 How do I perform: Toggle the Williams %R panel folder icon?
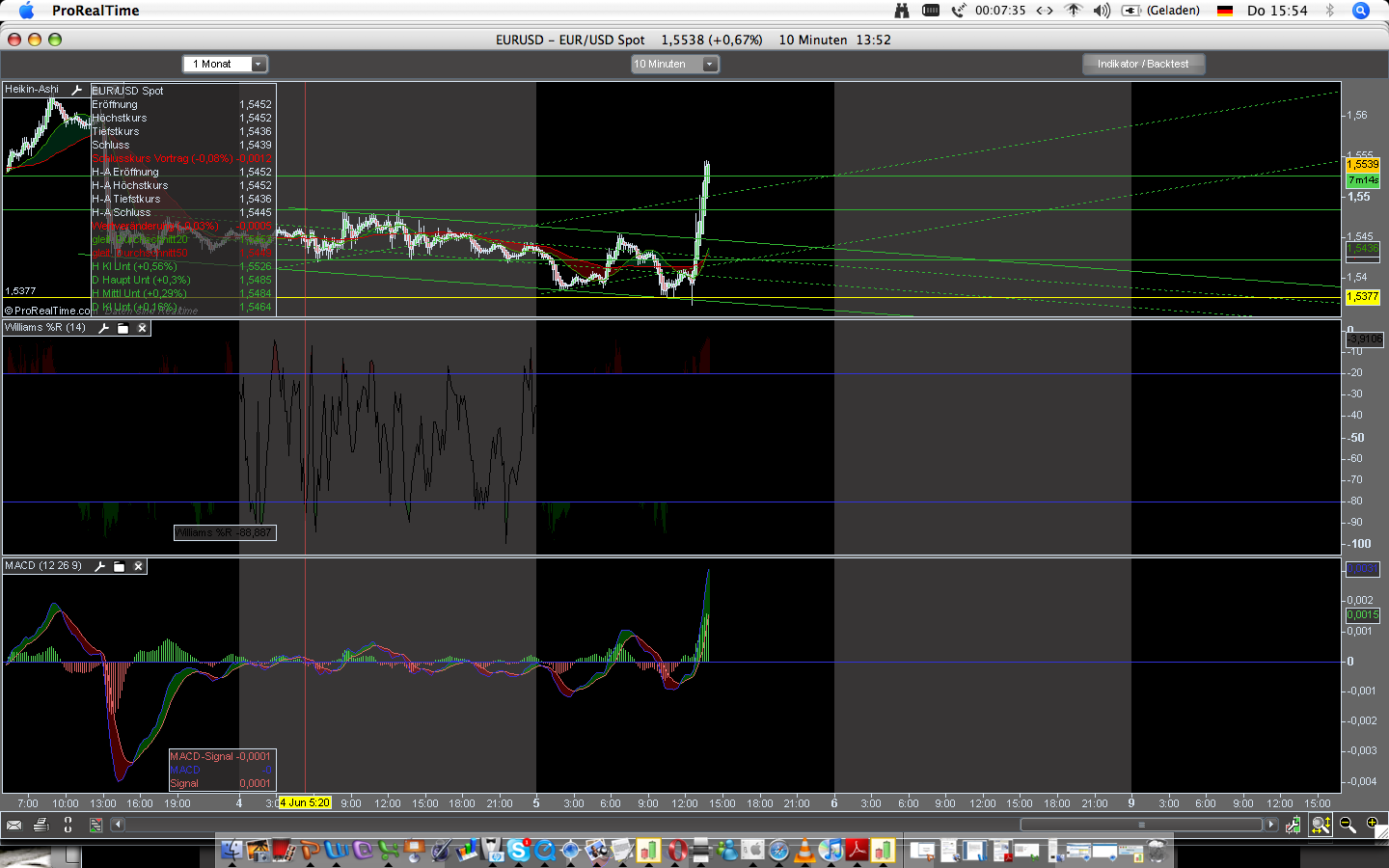(x=123, y=328)
